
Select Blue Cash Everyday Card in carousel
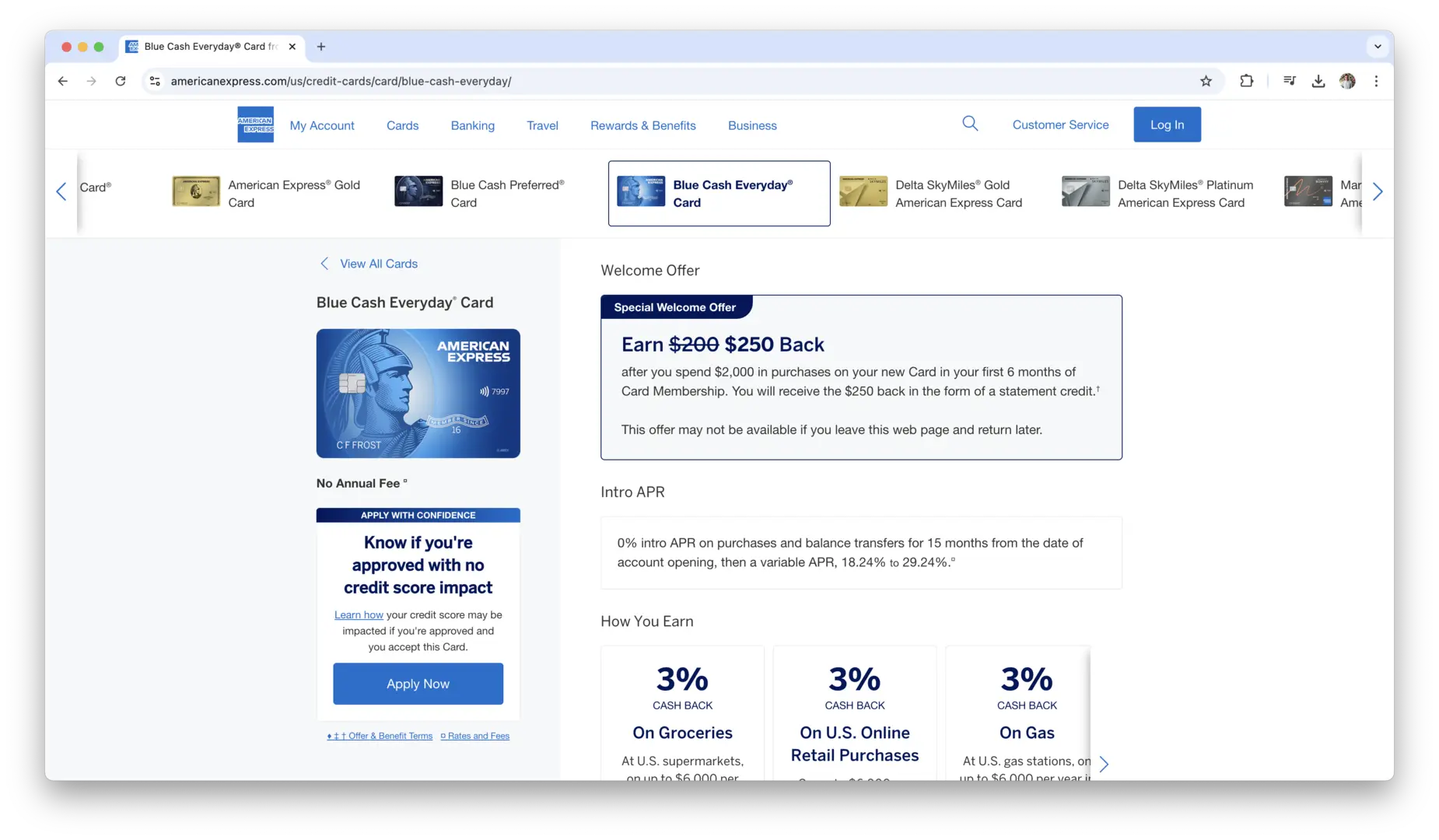(719, 193)
